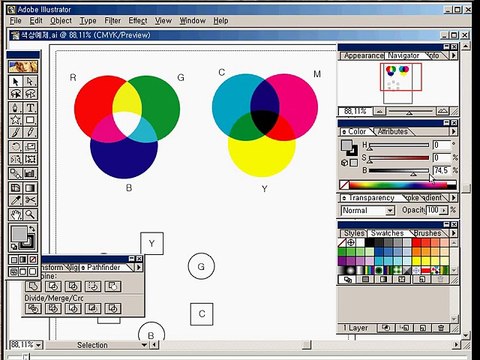Open the Swatches panel flyout menu arrow
This screenshot has width=480, height=360.
[454, 233]
